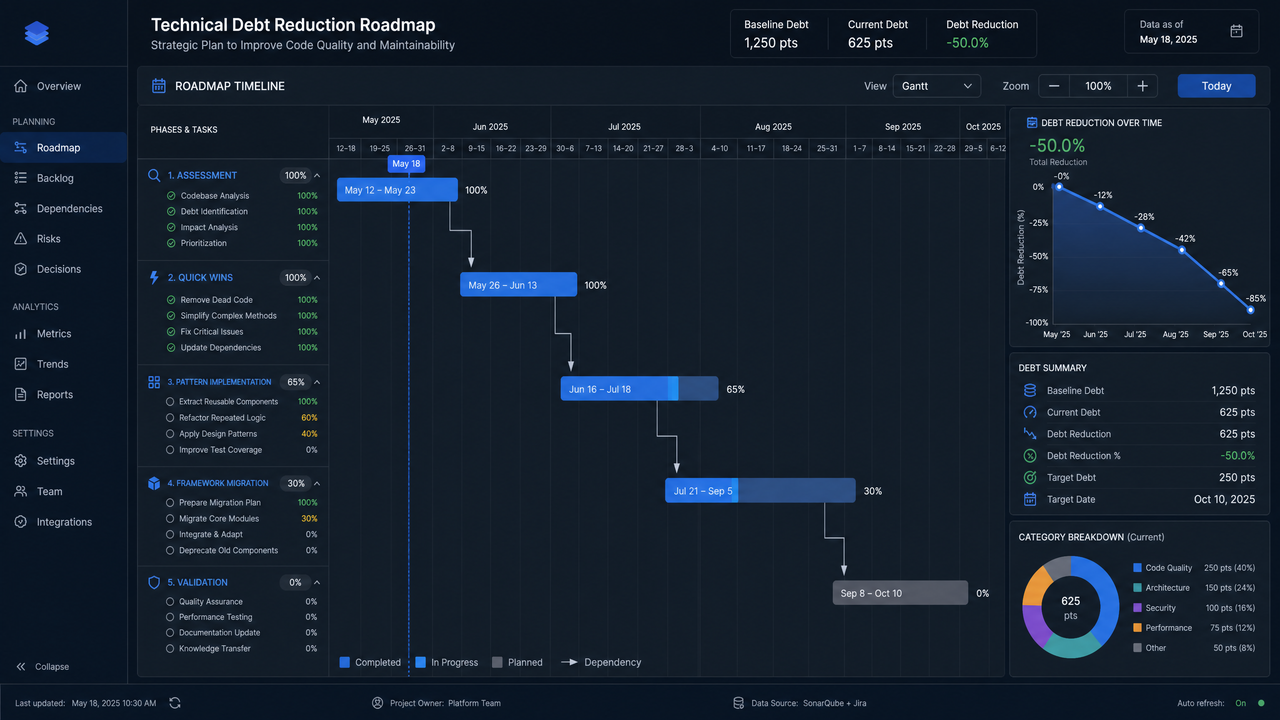
Task: Collapse the sidebar via Collapse
Action: pos(43,667)
